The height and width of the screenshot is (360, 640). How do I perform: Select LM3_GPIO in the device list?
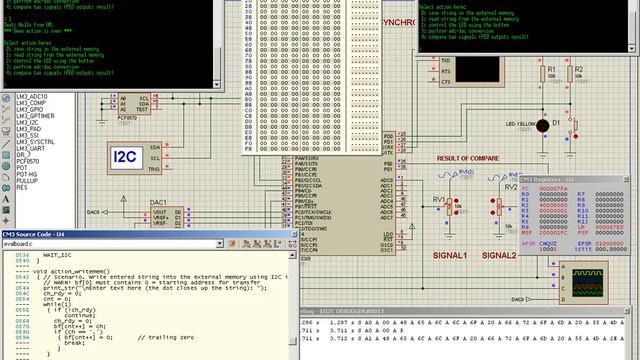30,110
